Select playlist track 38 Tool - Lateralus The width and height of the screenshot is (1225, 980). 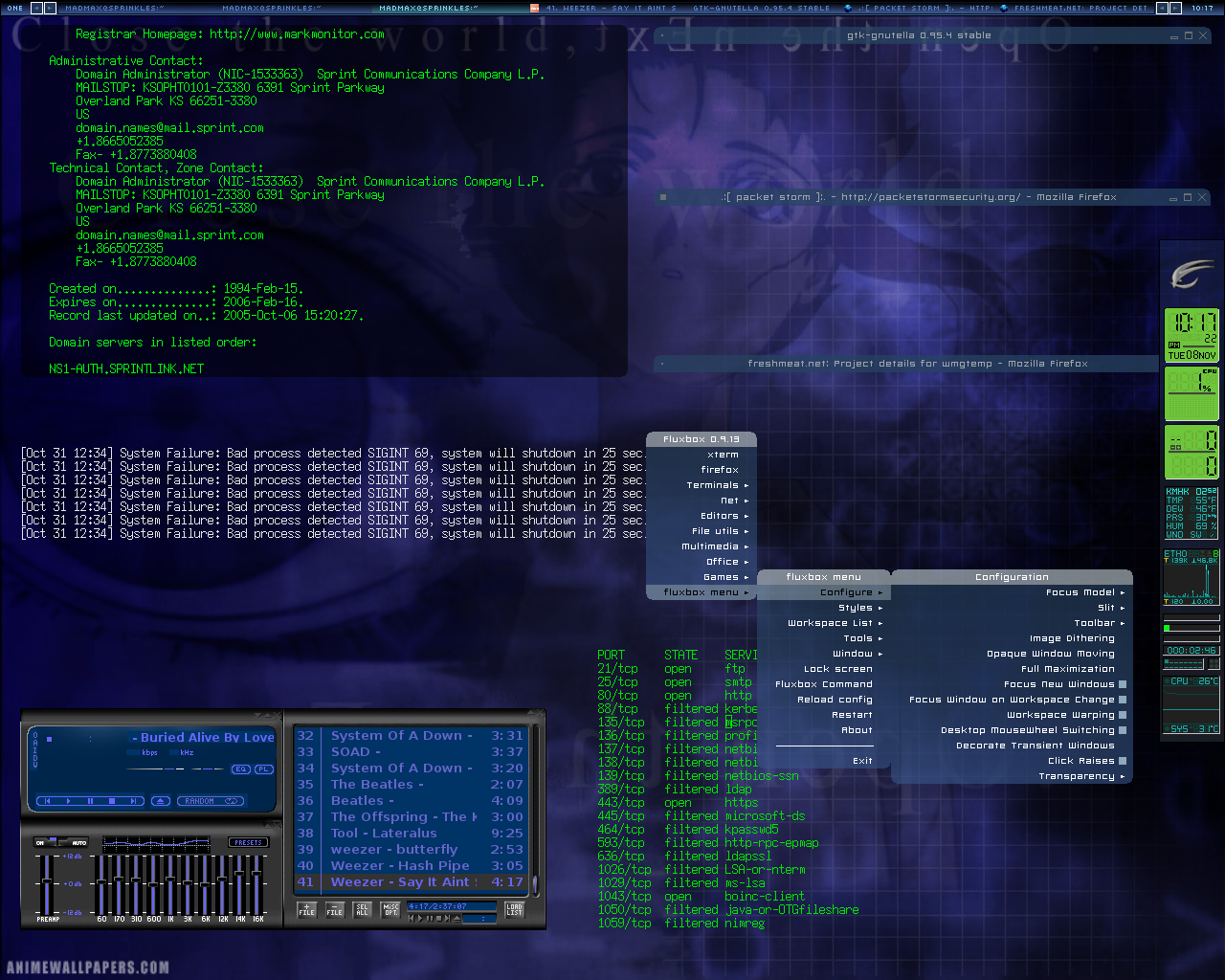coord(410,834)
